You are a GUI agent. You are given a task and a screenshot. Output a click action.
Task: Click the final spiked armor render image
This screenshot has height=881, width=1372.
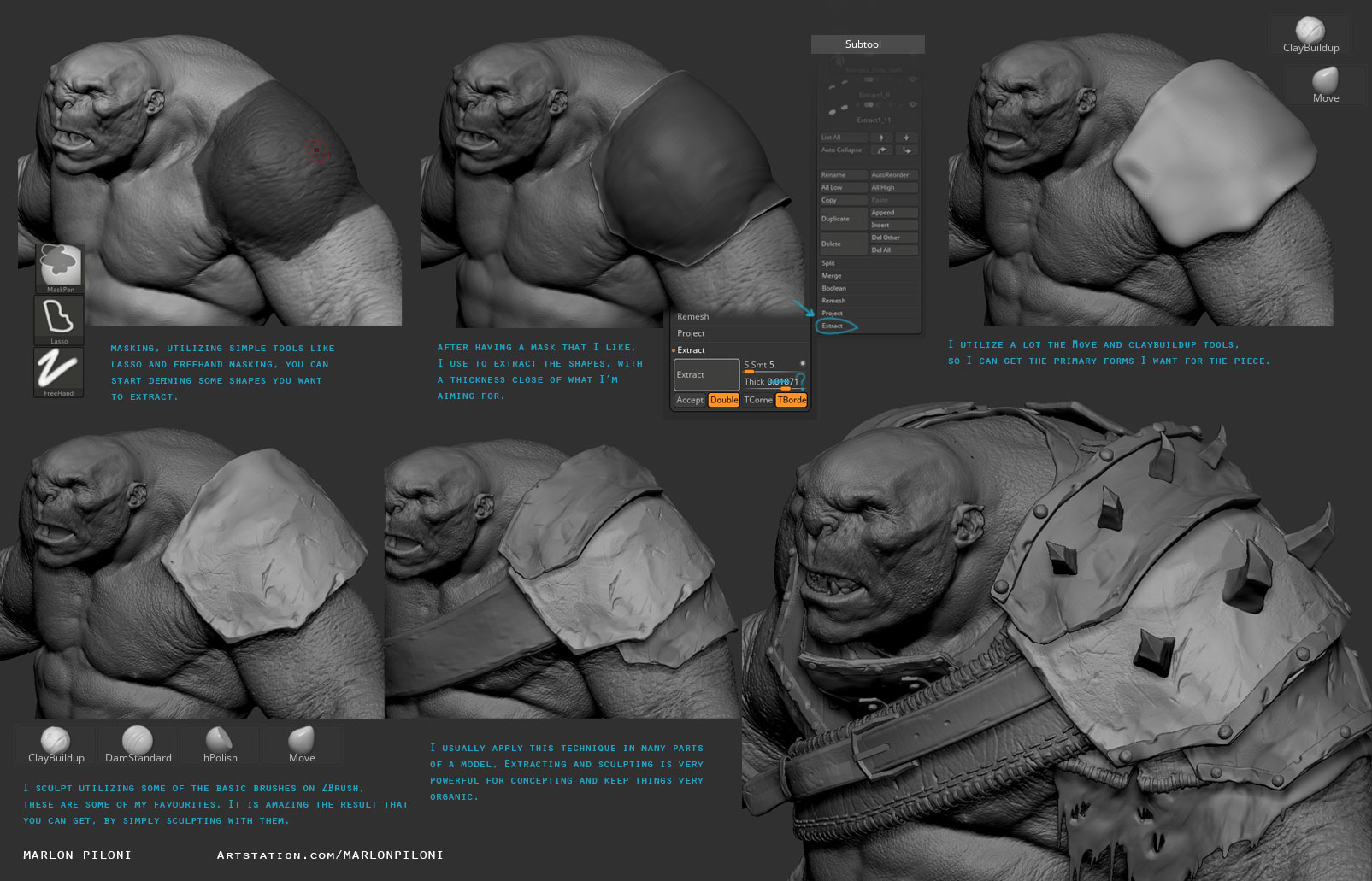1057,641
